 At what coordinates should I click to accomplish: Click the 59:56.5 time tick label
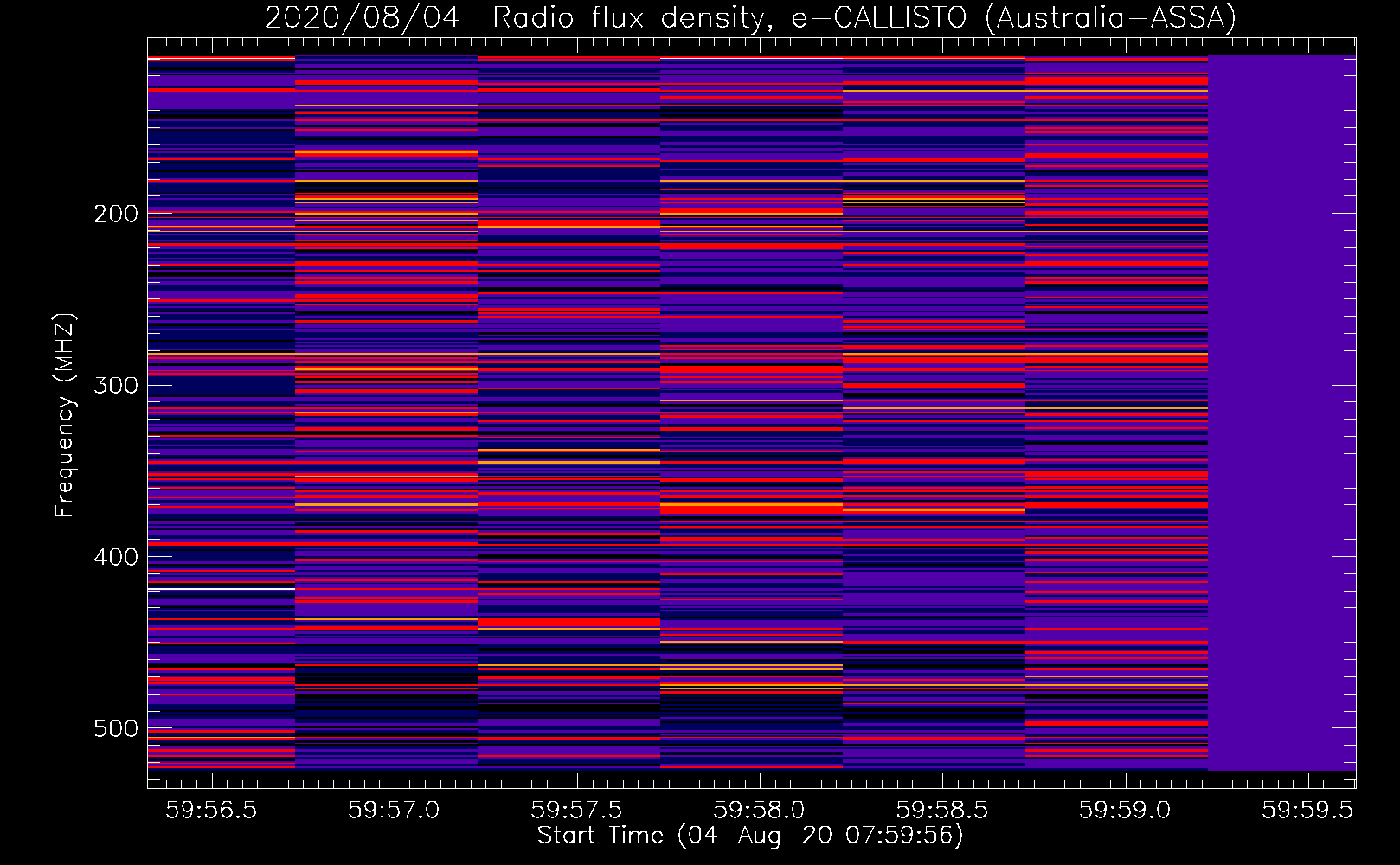[211, 810]
